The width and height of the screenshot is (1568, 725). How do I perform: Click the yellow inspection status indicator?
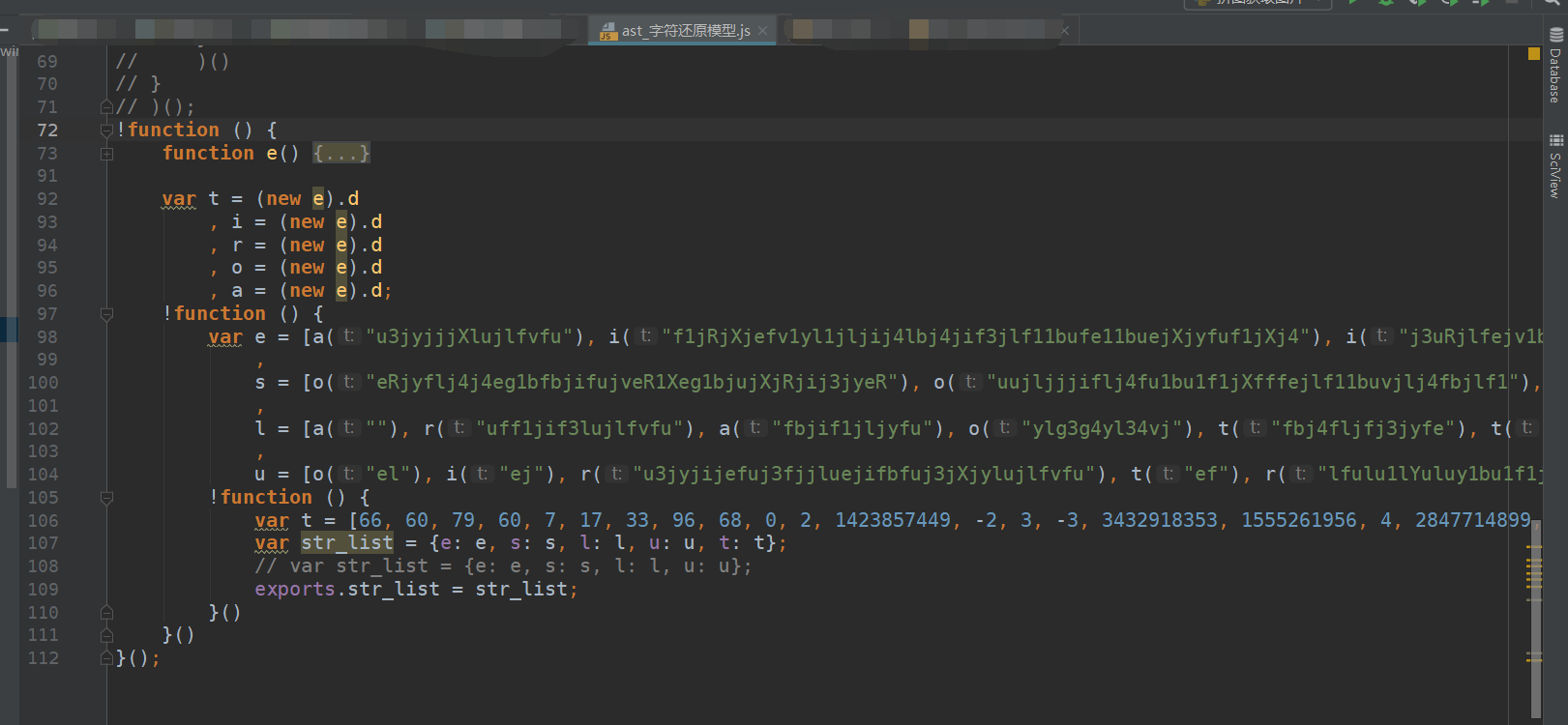coord(1533,54)
